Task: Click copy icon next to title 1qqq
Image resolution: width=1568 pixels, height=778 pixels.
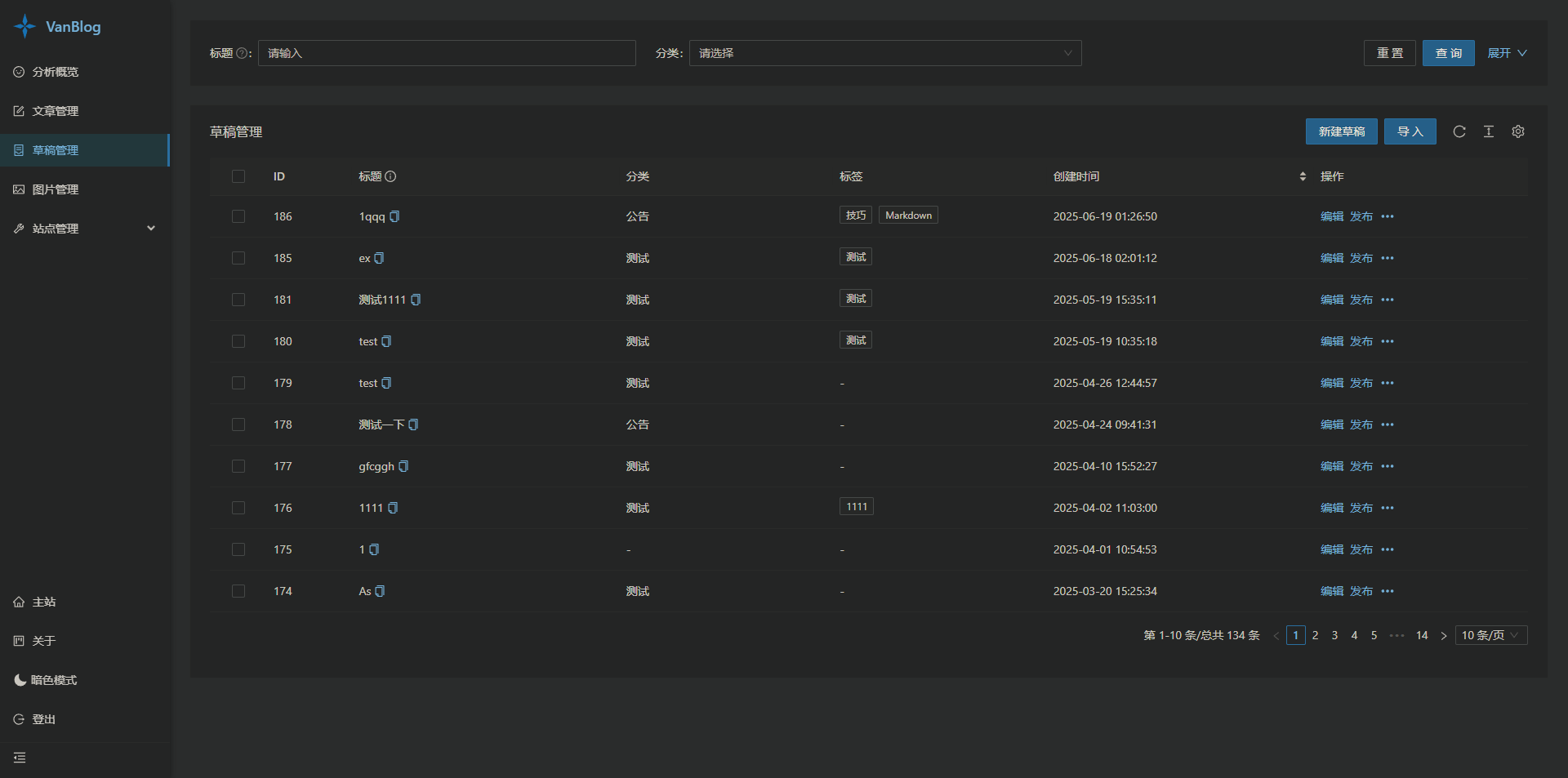Action: coord(394,216)
